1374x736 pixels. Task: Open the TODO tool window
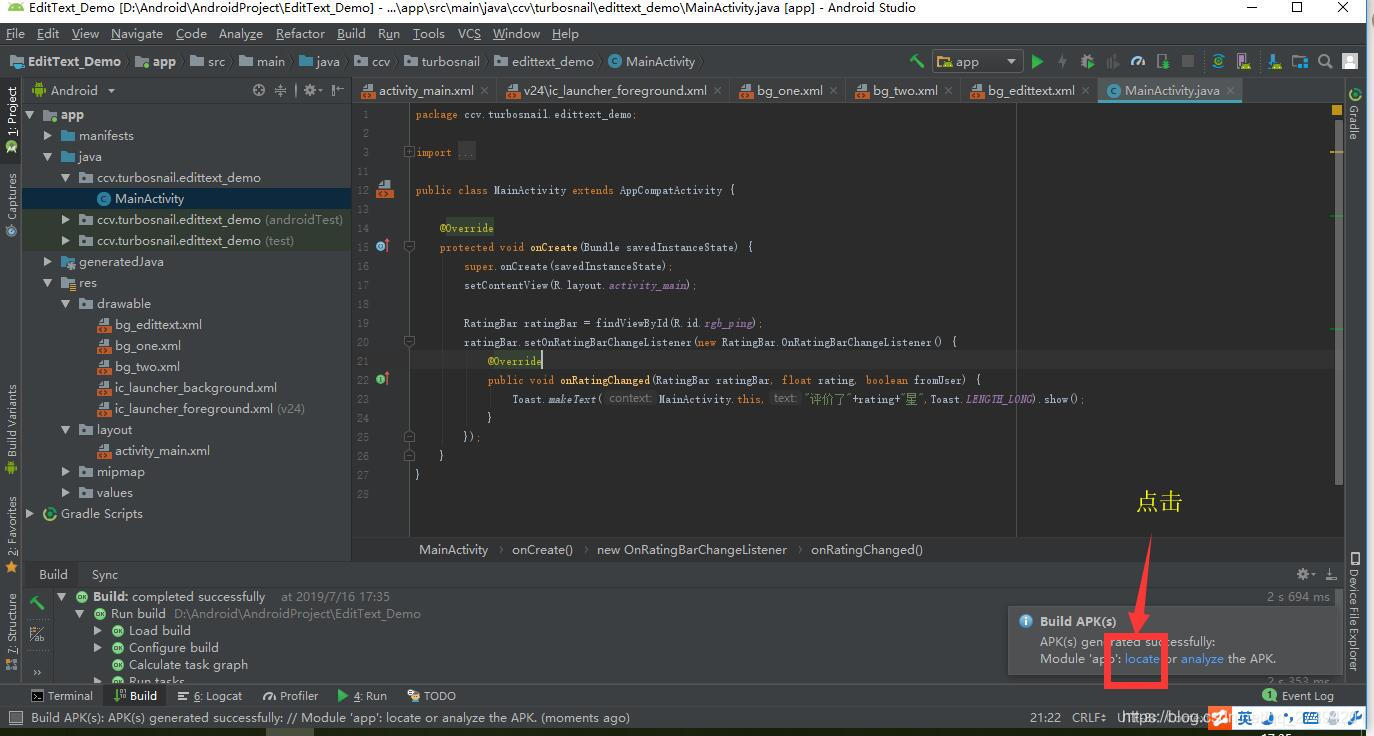pos(431,696)
